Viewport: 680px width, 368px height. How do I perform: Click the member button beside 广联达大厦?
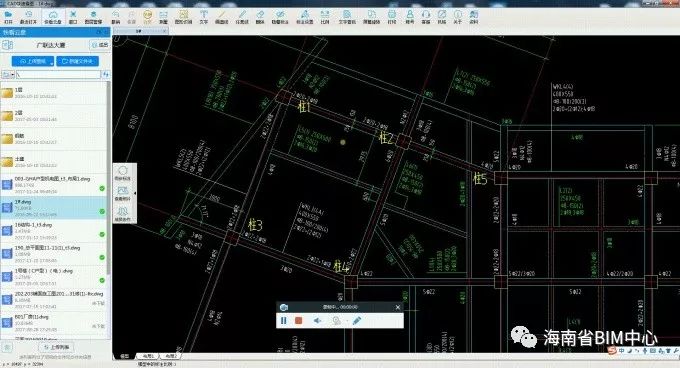click(100, 45)
